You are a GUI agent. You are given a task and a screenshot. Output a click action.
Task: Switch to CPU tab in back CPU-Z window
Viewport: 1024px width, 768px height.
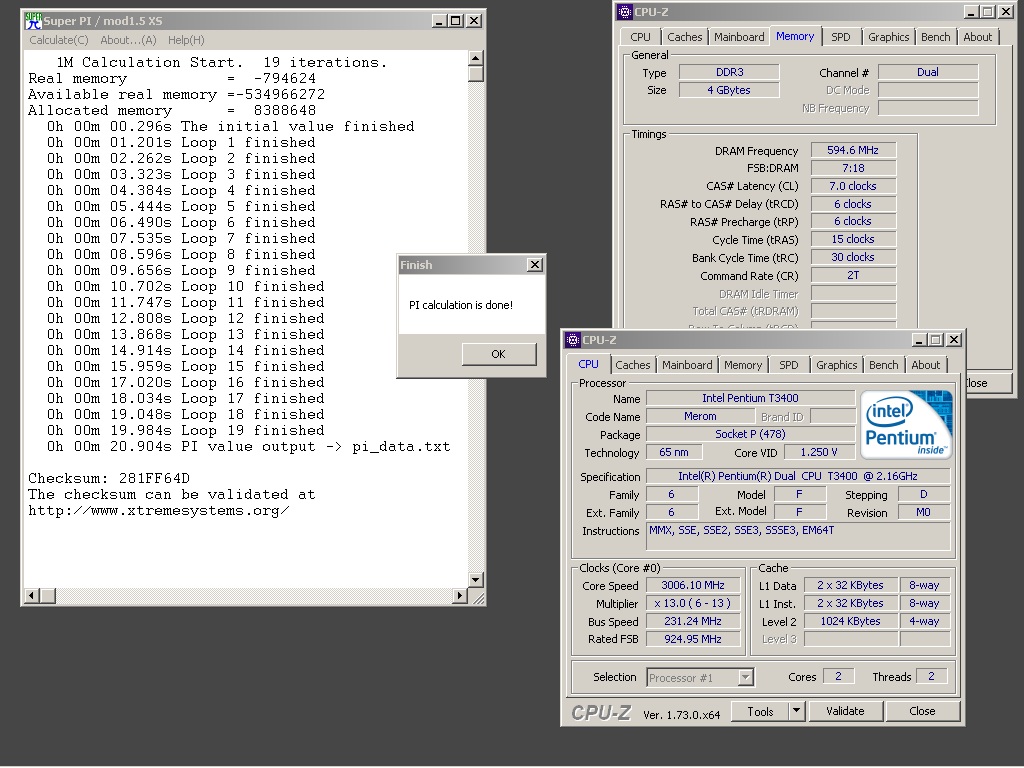[x=640, y=37]
